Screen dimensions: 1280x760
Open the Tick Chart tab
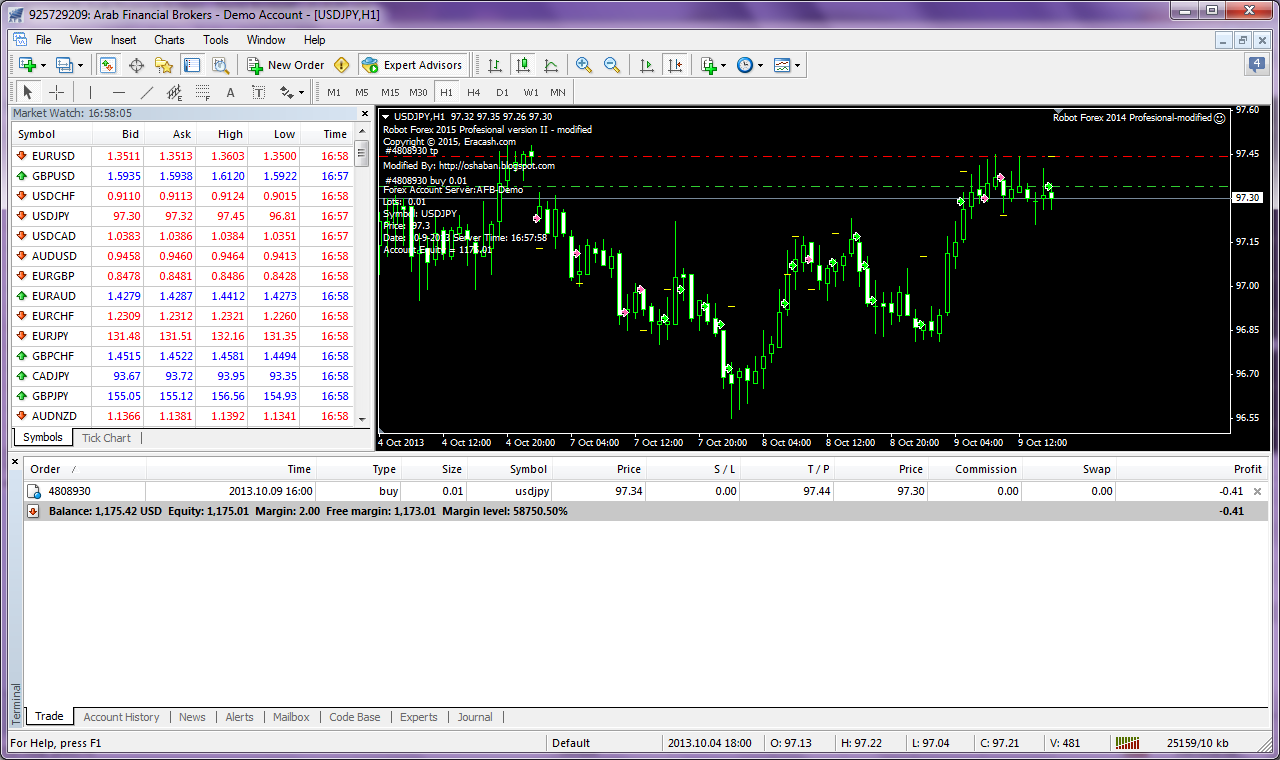[x=106, y=438]
